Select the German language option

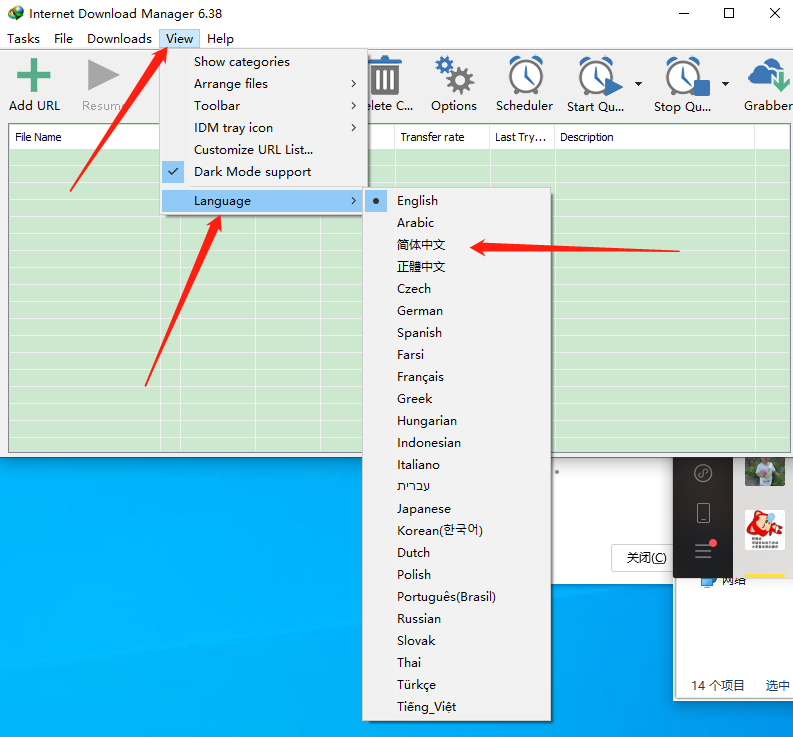pos(457,311)
